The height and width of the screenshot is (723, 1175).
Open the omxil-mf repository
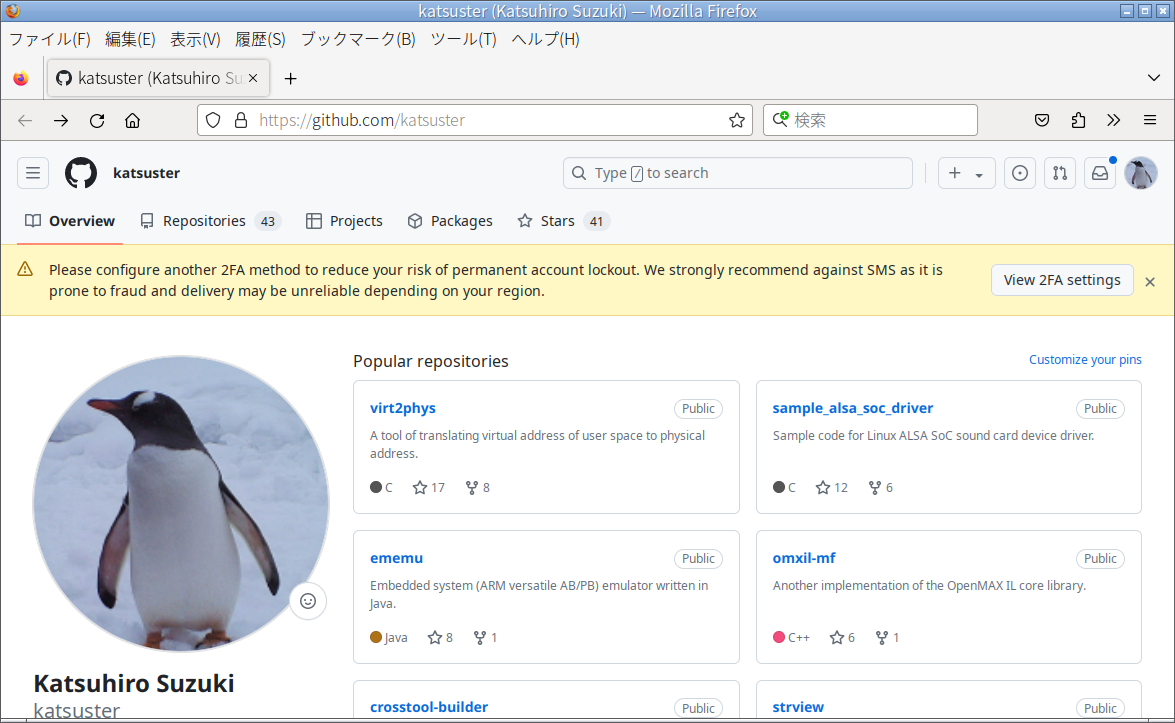804,558
